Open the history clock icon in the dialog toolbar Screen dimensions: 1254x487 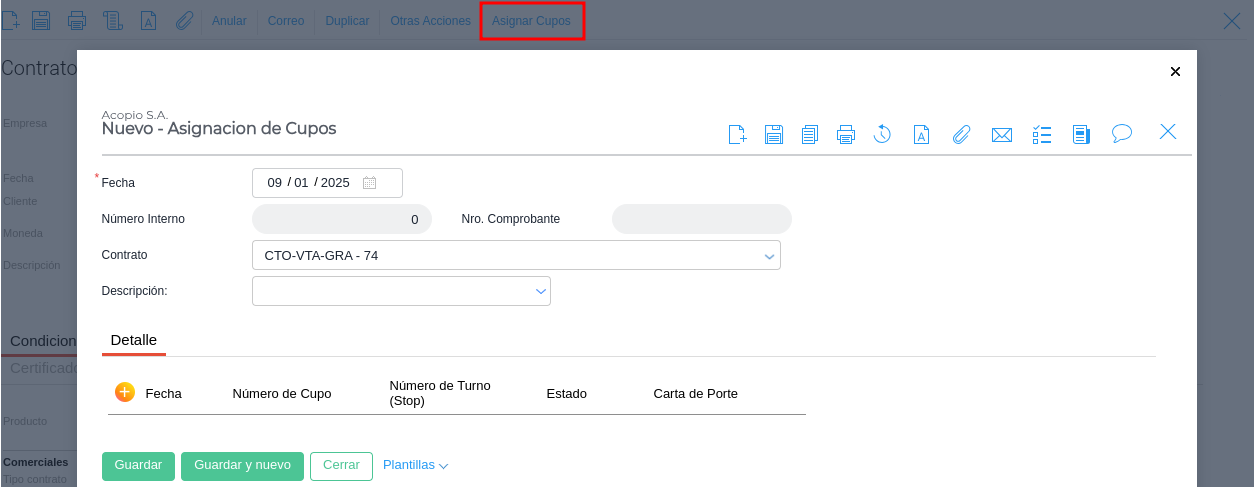click(882, 134)
